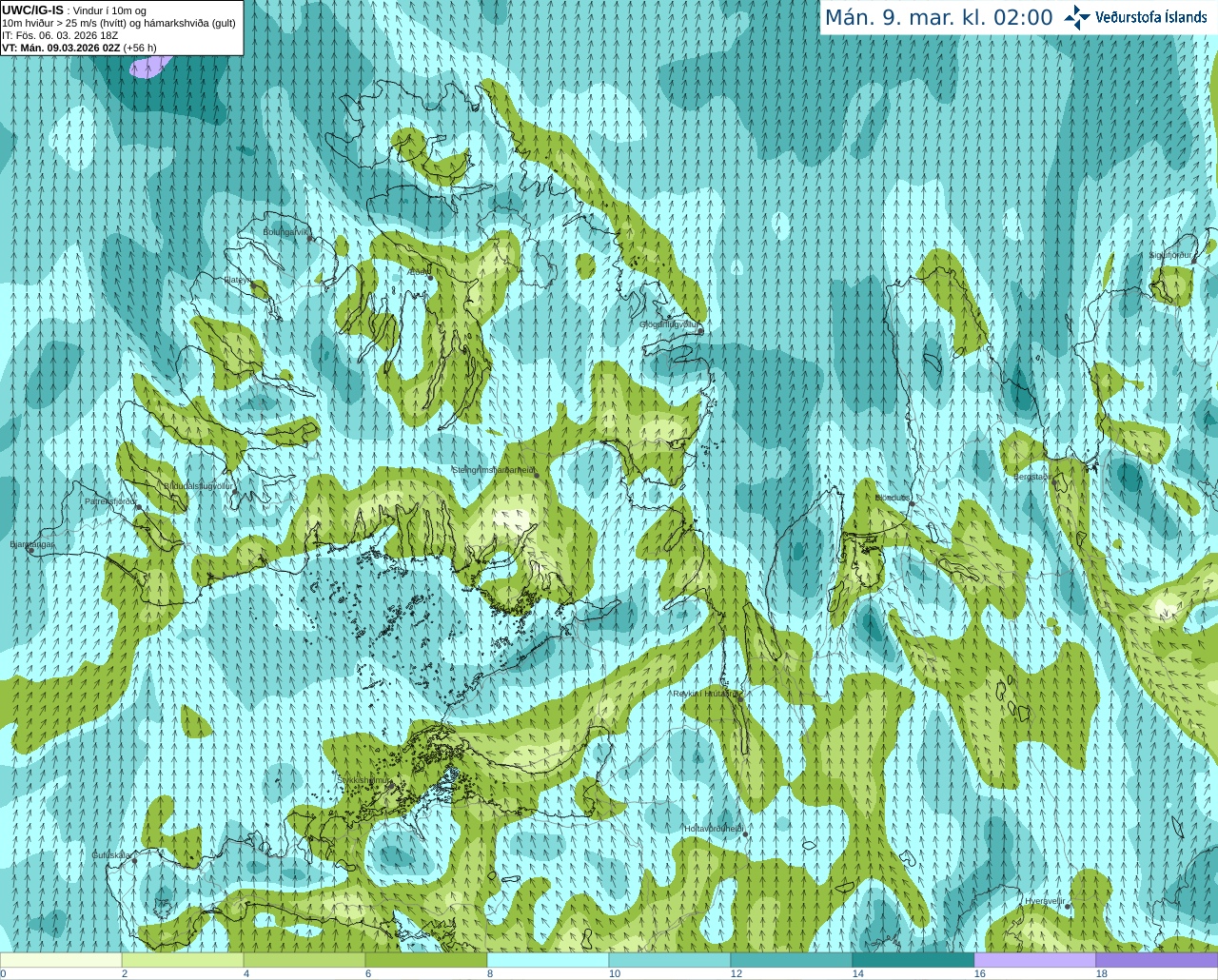
Task: Select the 16–18 m/s lavender swatch
Action: (x=1035, y=960)
